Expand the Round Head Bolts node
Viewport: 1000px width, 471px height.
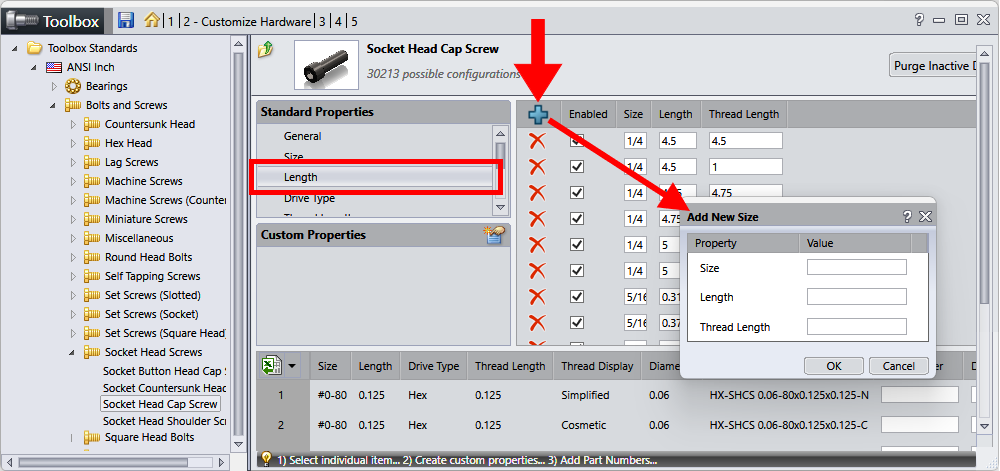pyautogui.click(x=73, y=257)
